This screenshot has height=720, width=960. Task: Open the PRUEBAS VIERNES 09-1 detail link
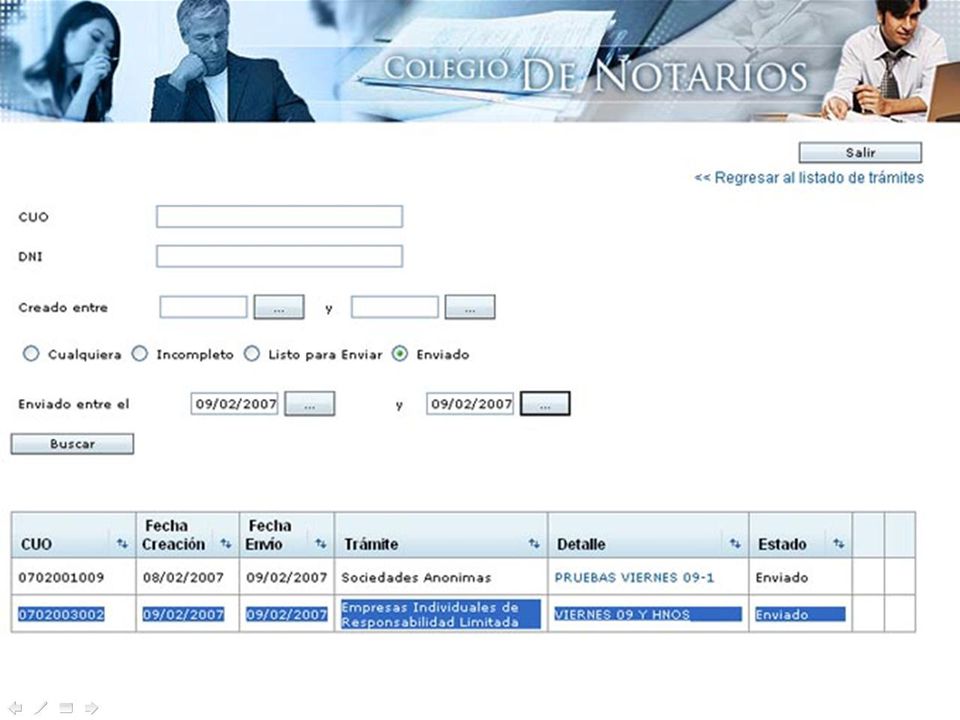coord(634,577)
